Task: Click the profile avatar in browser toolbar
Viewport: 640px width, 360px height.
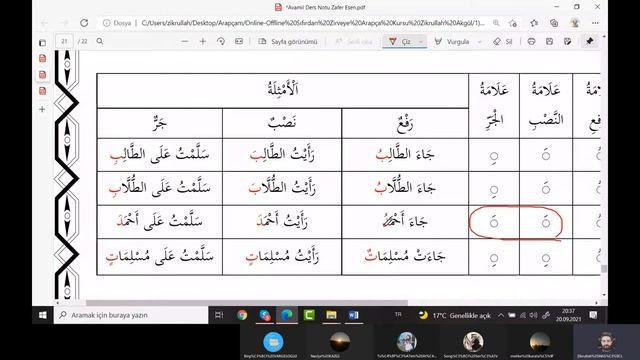Action: pyautogui.click(x=575, y=23)
